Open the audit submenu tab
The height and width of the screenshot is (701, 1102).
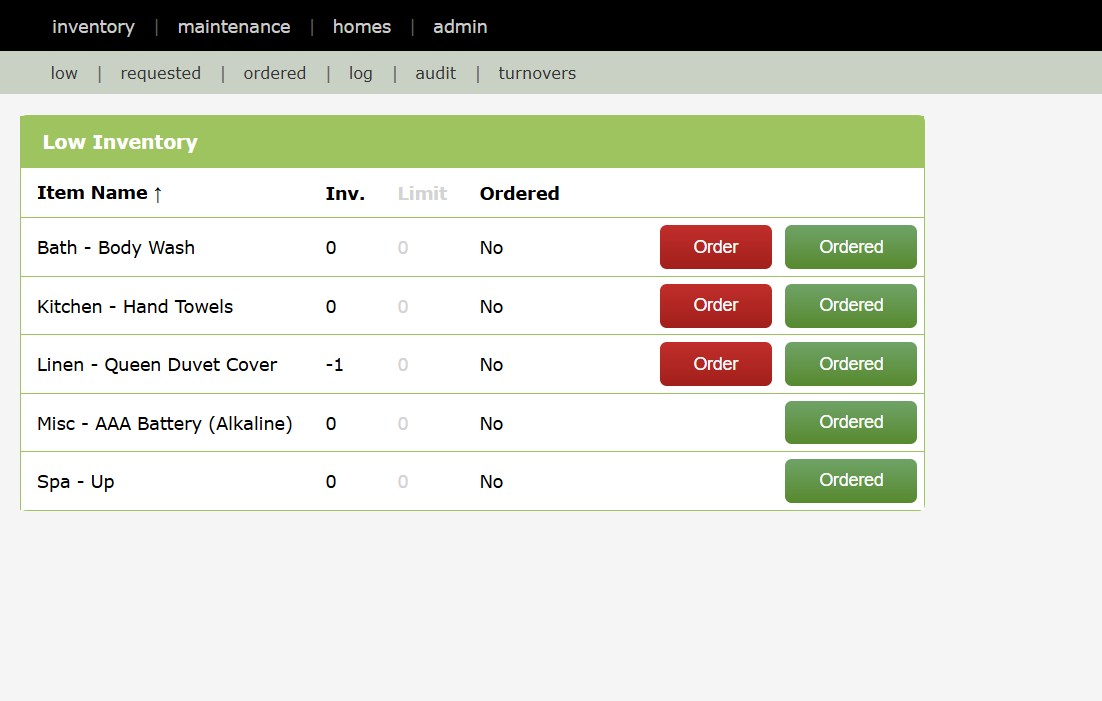pos(435,73)
